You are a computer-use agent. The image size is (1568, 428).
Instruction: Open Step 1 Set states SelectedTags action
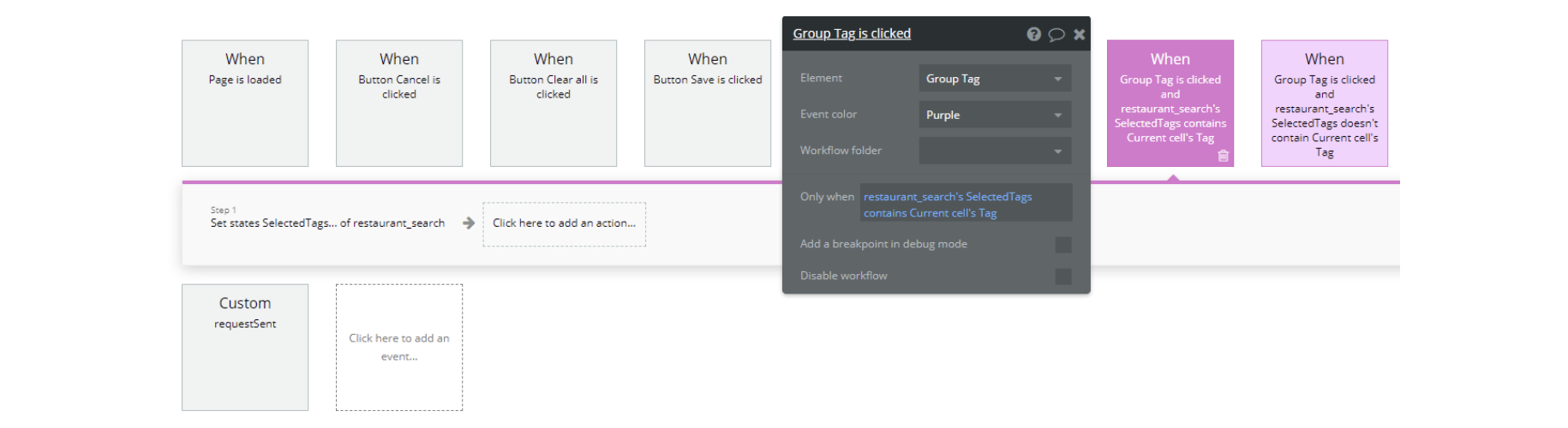click(x=327, y=223)
